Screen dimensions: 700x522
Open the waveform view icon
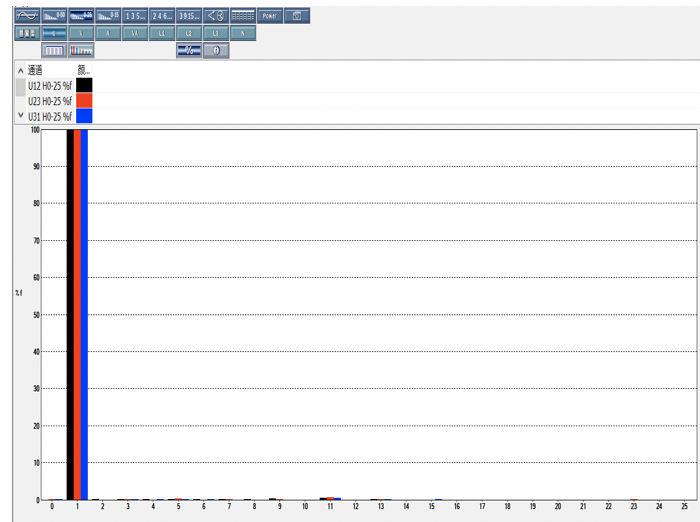[27, 16]
